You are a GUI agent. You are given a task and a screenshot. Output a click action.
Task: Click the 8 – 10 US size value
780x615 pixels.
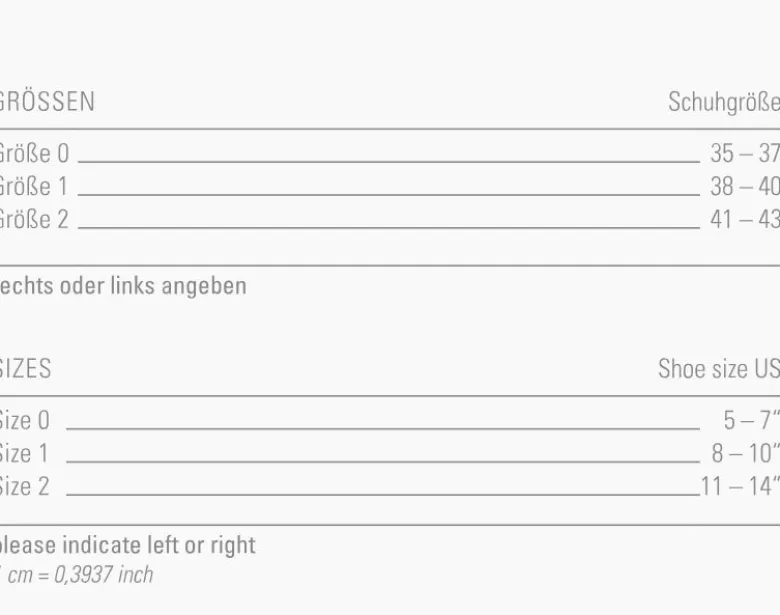tap(745, 454)
